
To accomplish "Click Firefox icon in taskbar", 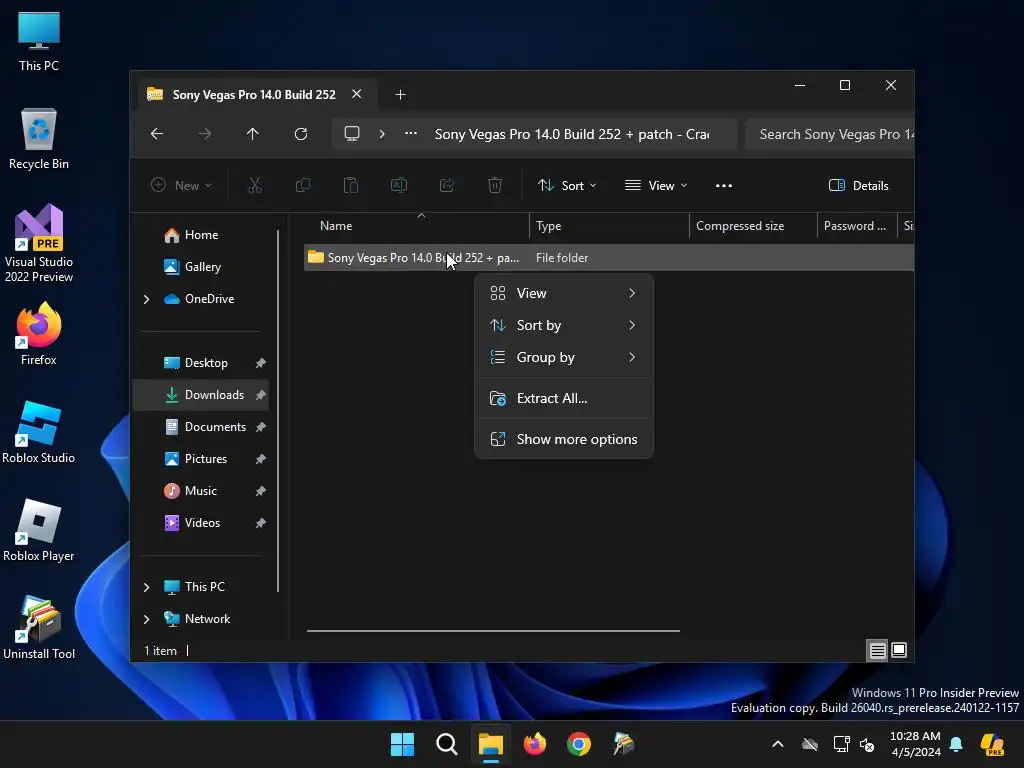I will point(535,744).
